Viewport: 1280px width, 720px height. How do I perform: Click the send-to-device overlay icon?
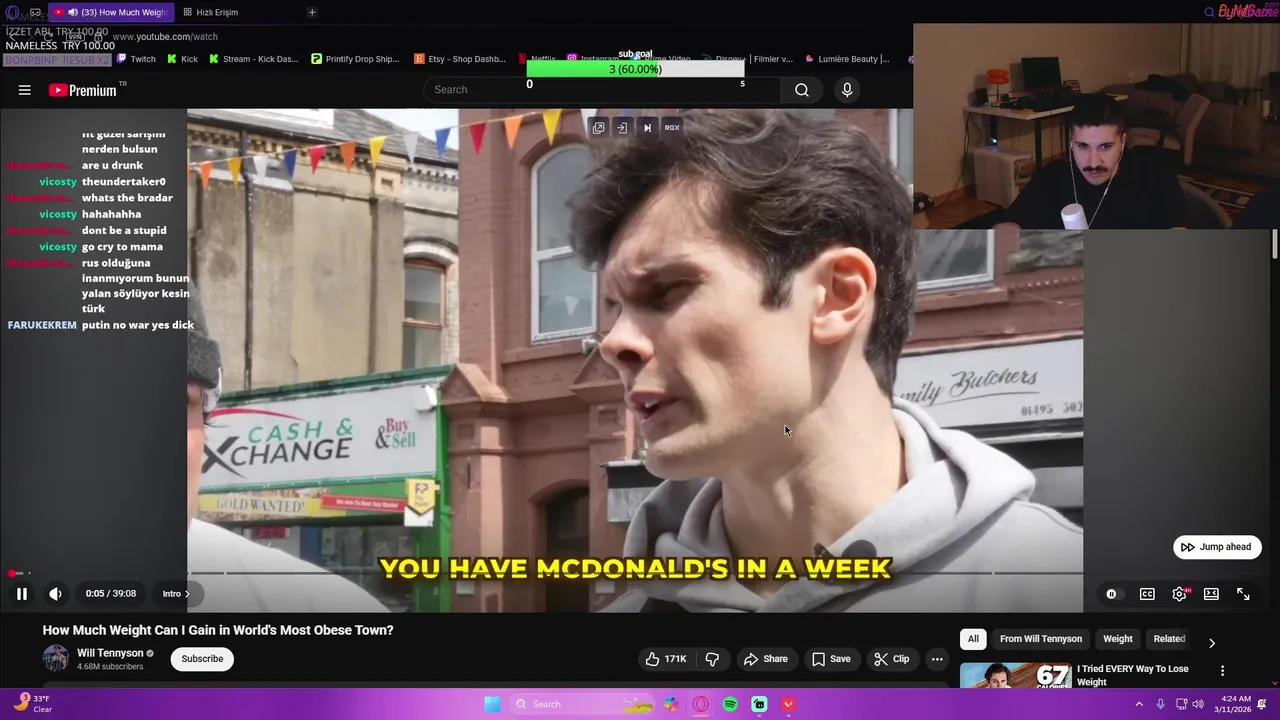tap(622, 127)
